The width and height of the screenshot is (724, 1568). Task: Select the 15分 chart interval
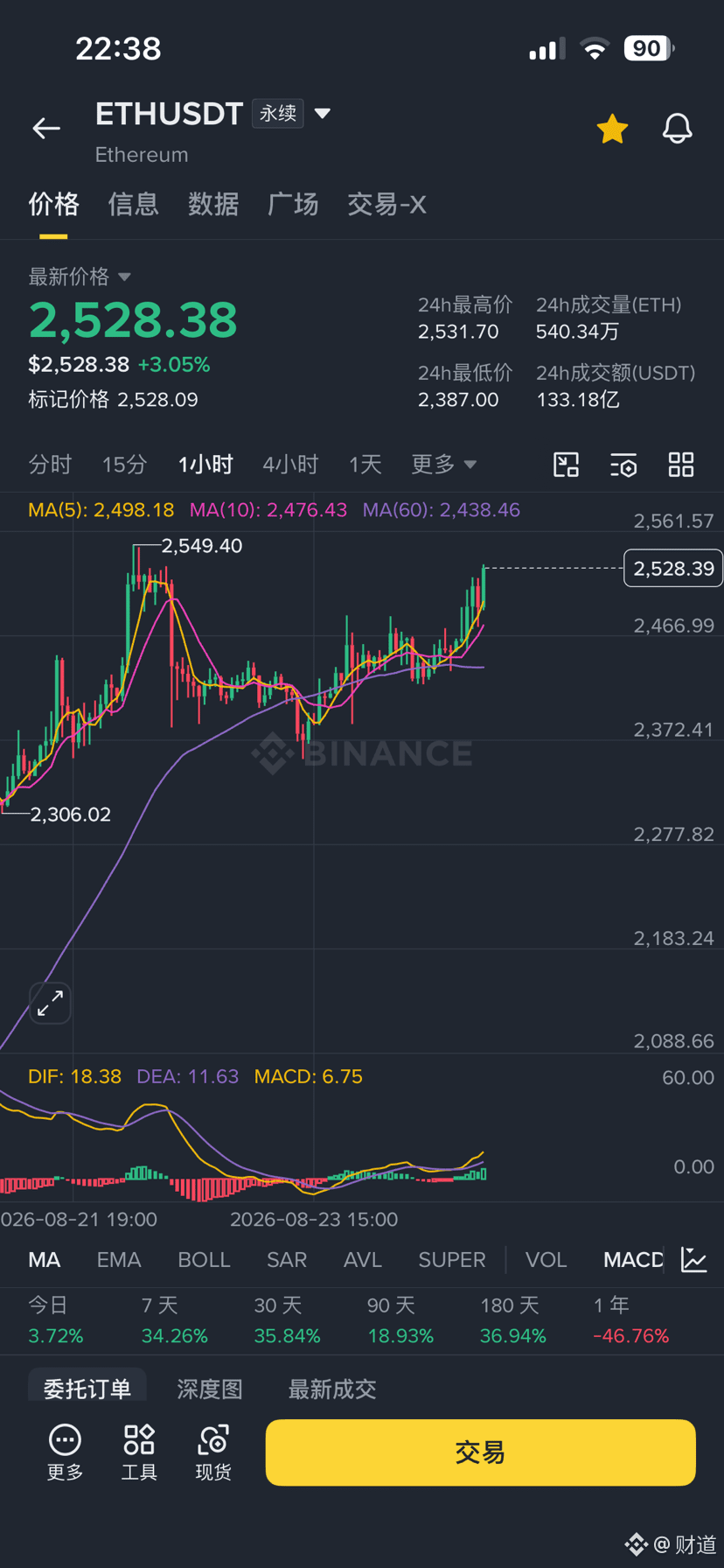[124, 464]
